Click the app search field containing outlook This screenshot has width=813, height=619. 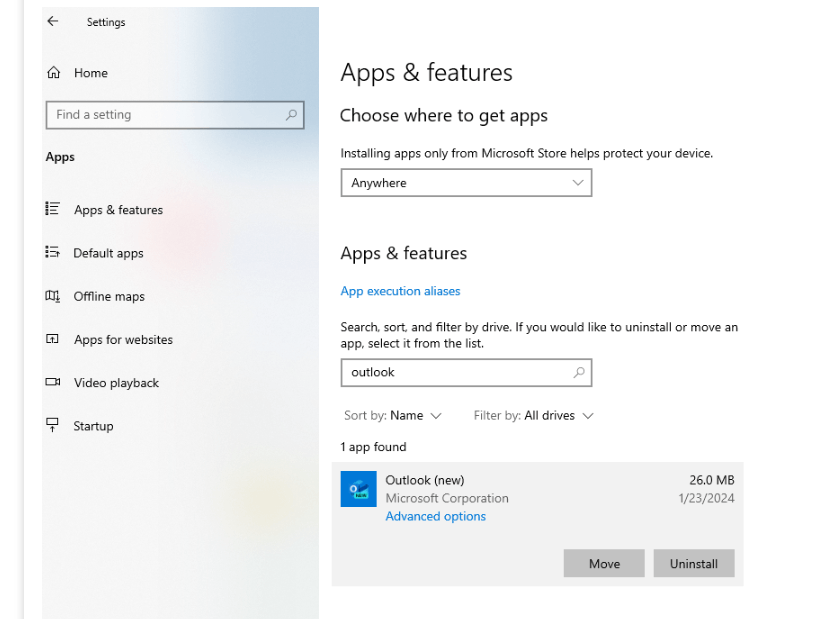click(466, 372)
